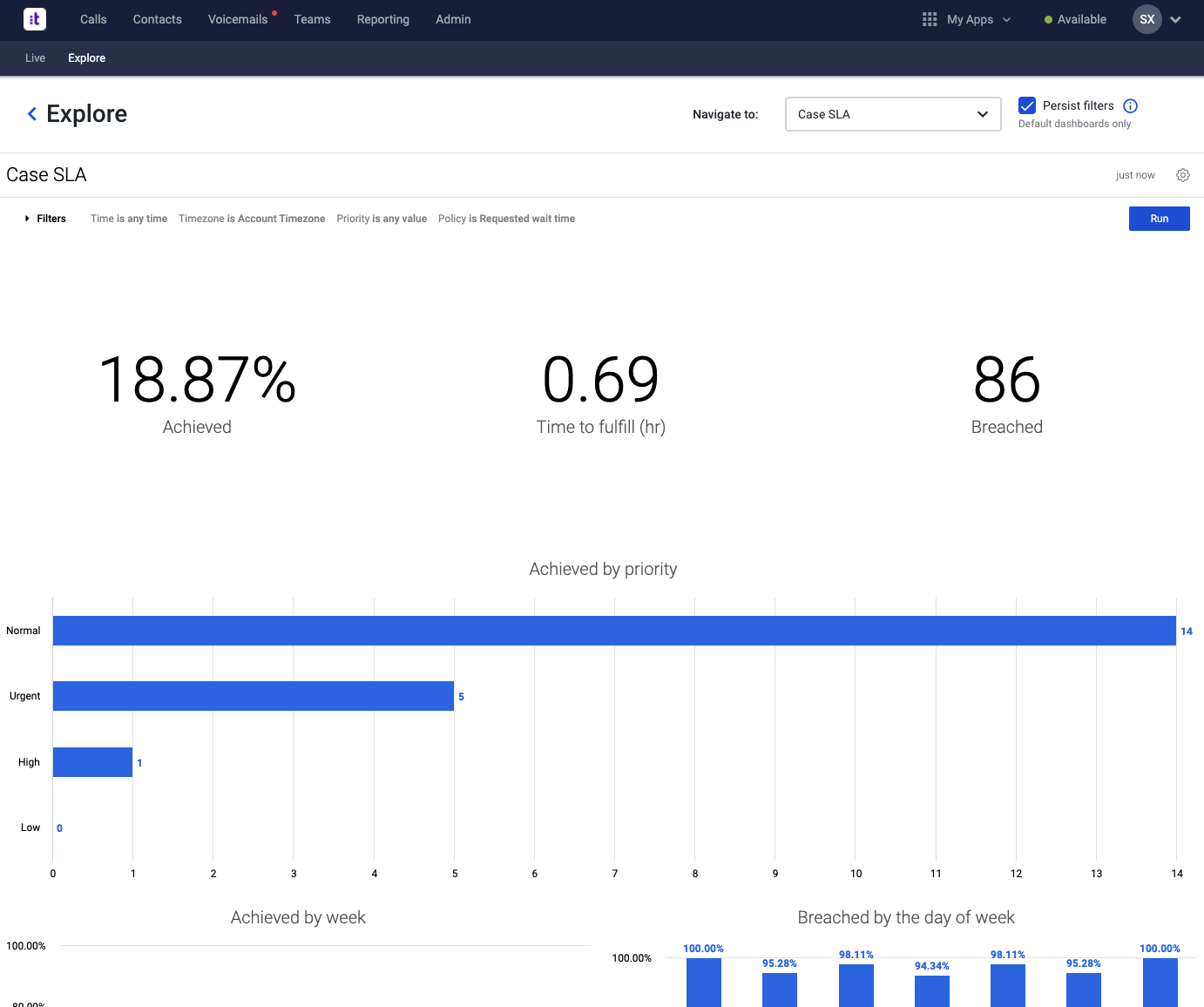Click the 14 value label on Normal bar

(1187, 632)
